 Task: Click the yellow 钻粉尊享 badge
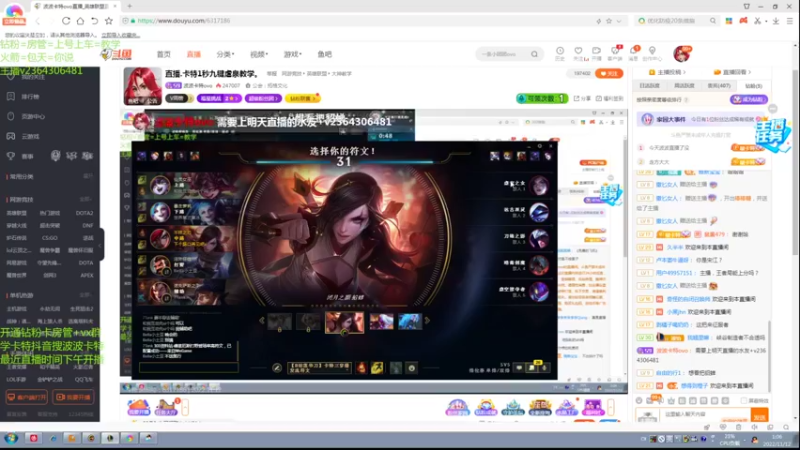click(x=303, y=98)
